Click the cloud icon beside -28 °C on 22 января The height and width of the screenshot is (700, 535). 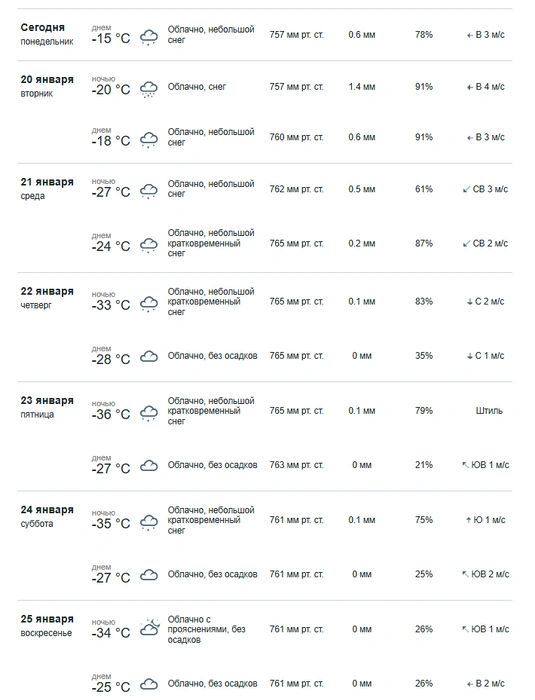click(149, 356)
